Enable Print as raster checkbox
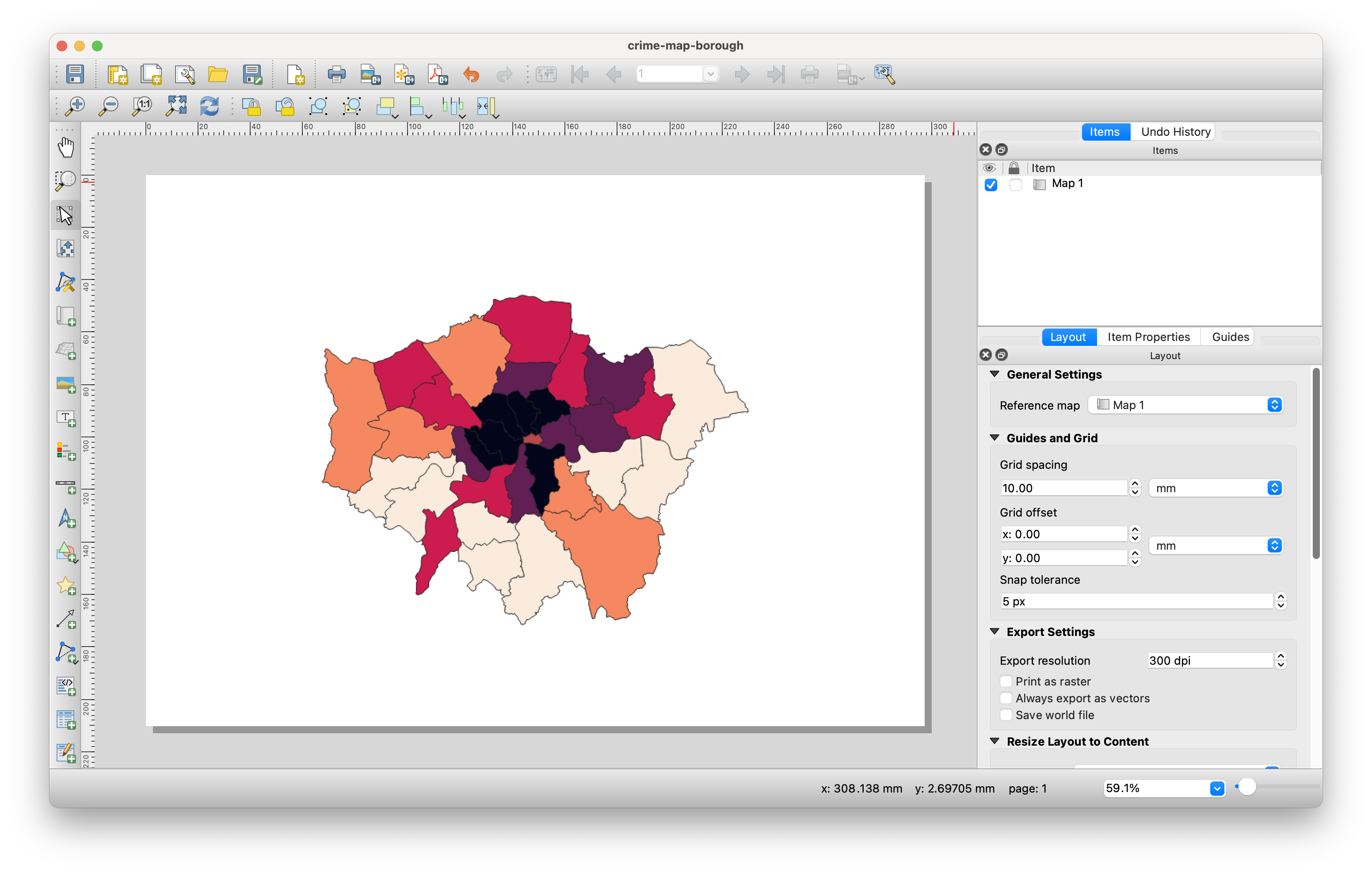 1006,682
